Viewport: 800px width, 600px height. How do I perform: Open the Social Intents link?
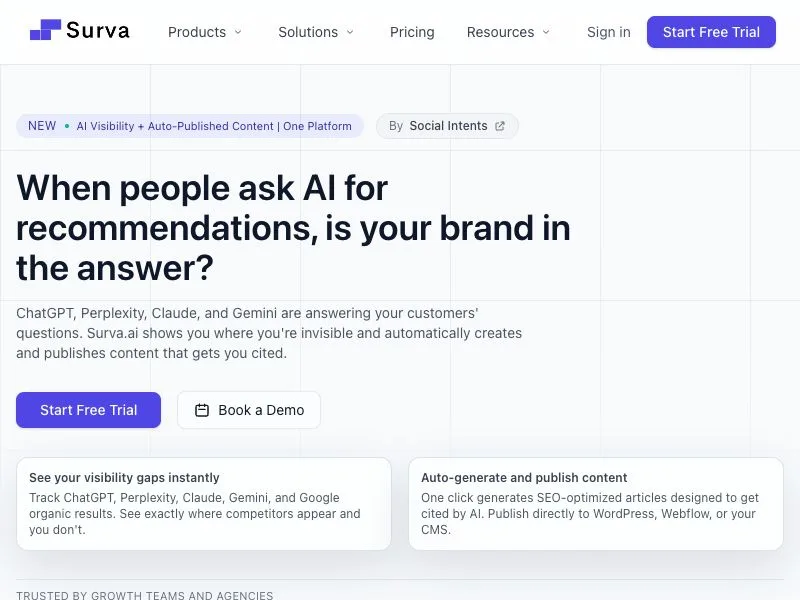coord(447,126)
